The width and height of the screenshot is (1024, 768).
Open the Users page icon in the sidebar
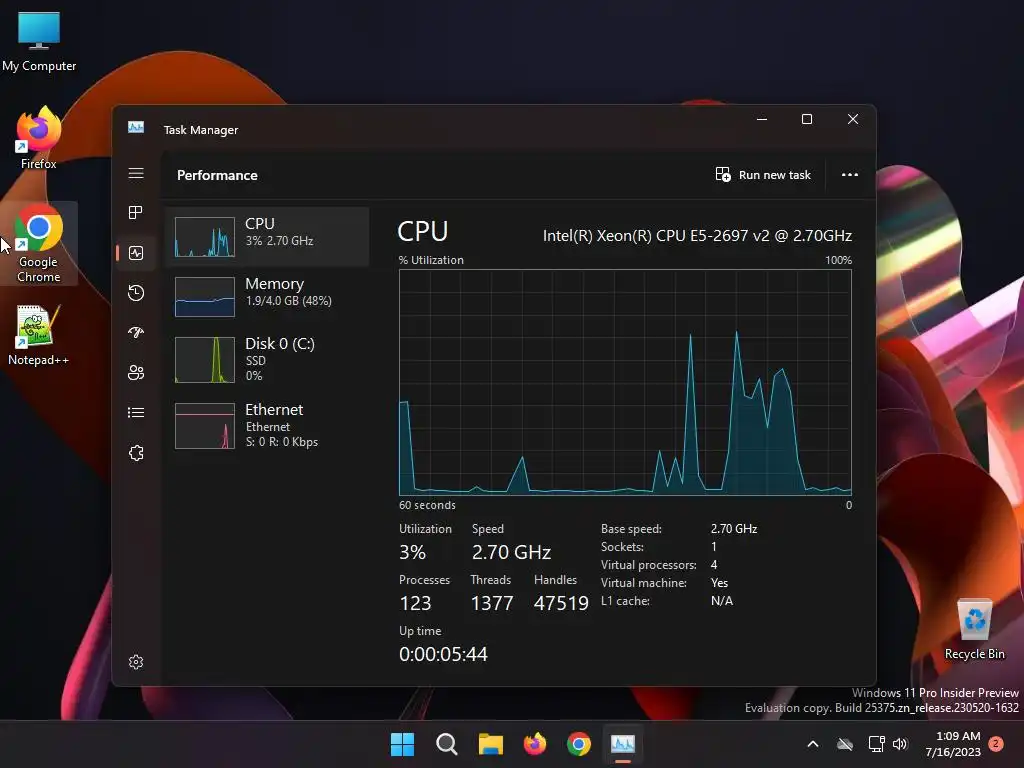136,372
